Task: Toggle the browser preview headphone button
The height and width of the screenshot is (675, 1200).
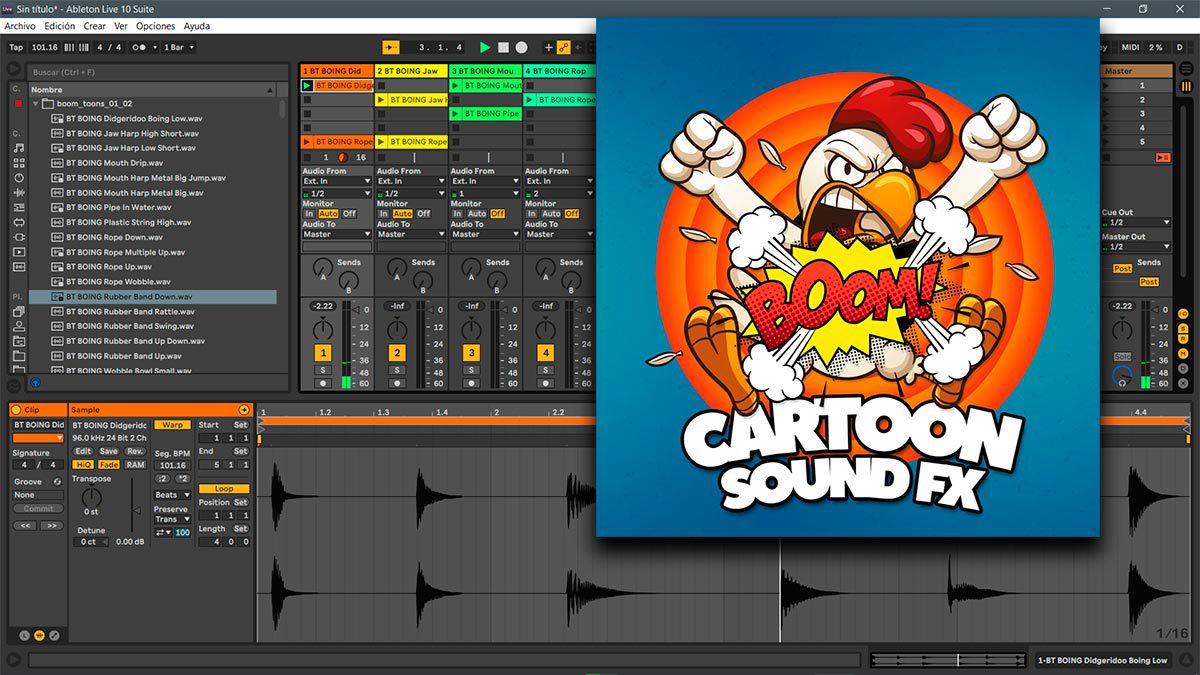Action: [x=36, y=382]
